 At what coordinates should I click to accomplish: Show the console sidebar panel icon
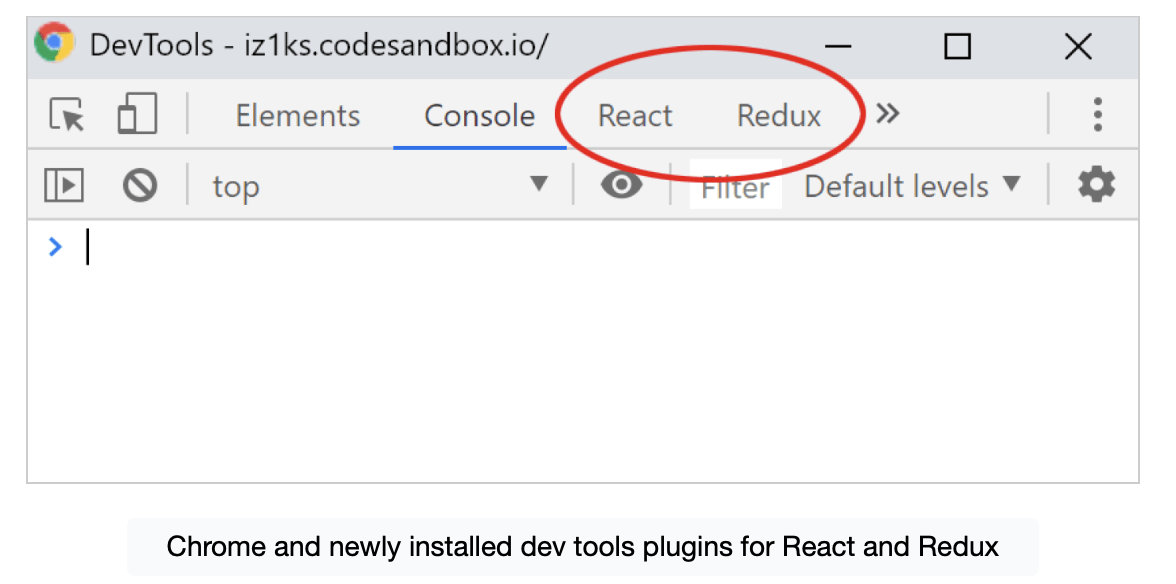pyautogui.click(x=64, y=185)
